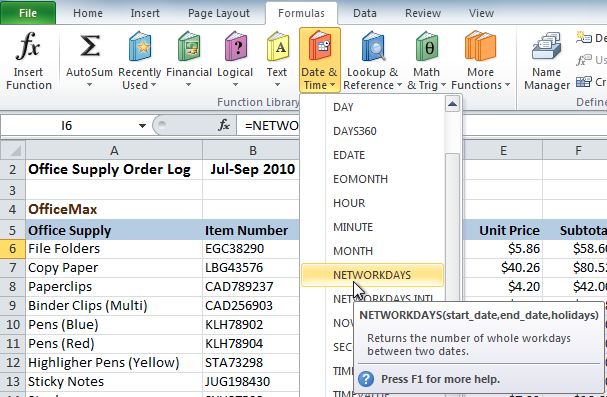Choose HOUR from the function list
Screen dimensions: 607x397
coord(372,203)
